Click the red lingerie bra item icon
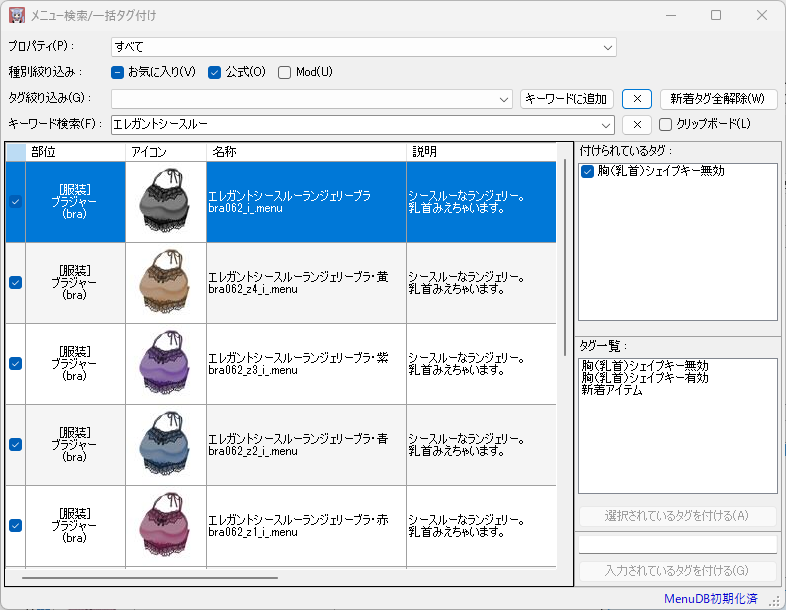Screen dimensions: 786x610 click(165, 526)
